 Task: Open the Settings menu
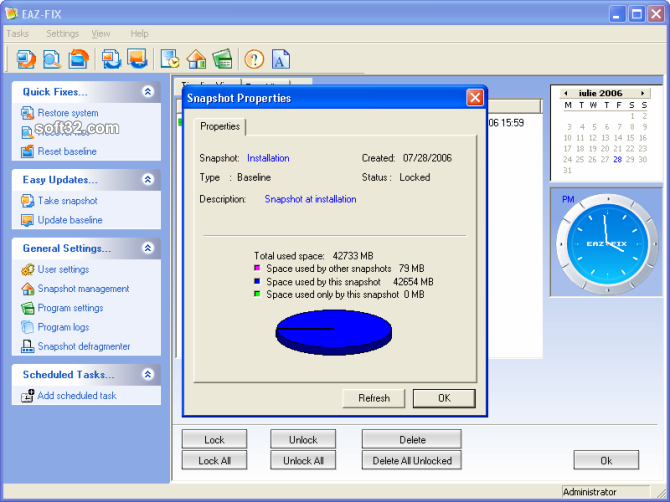pos(62,34)
